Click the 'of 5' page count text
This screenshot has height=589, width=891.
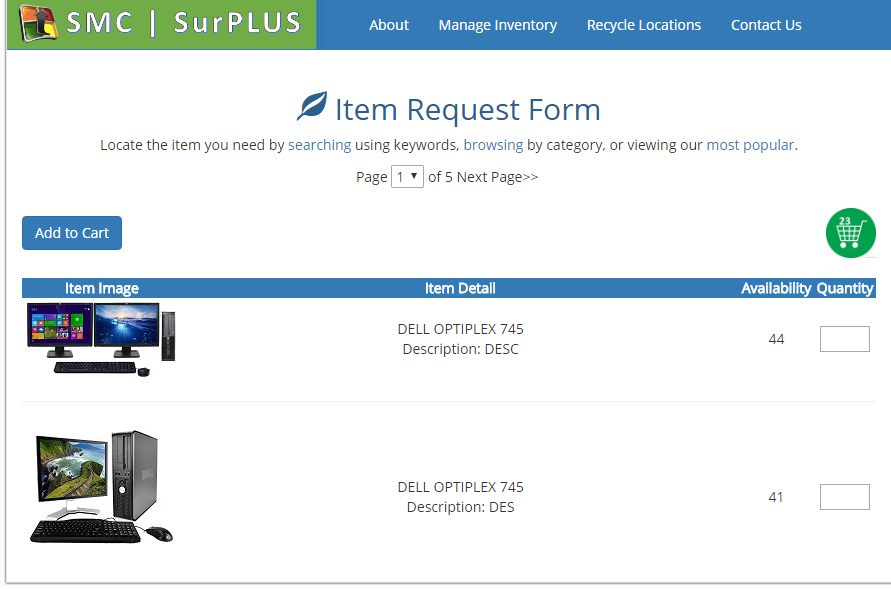pos(440,177)
